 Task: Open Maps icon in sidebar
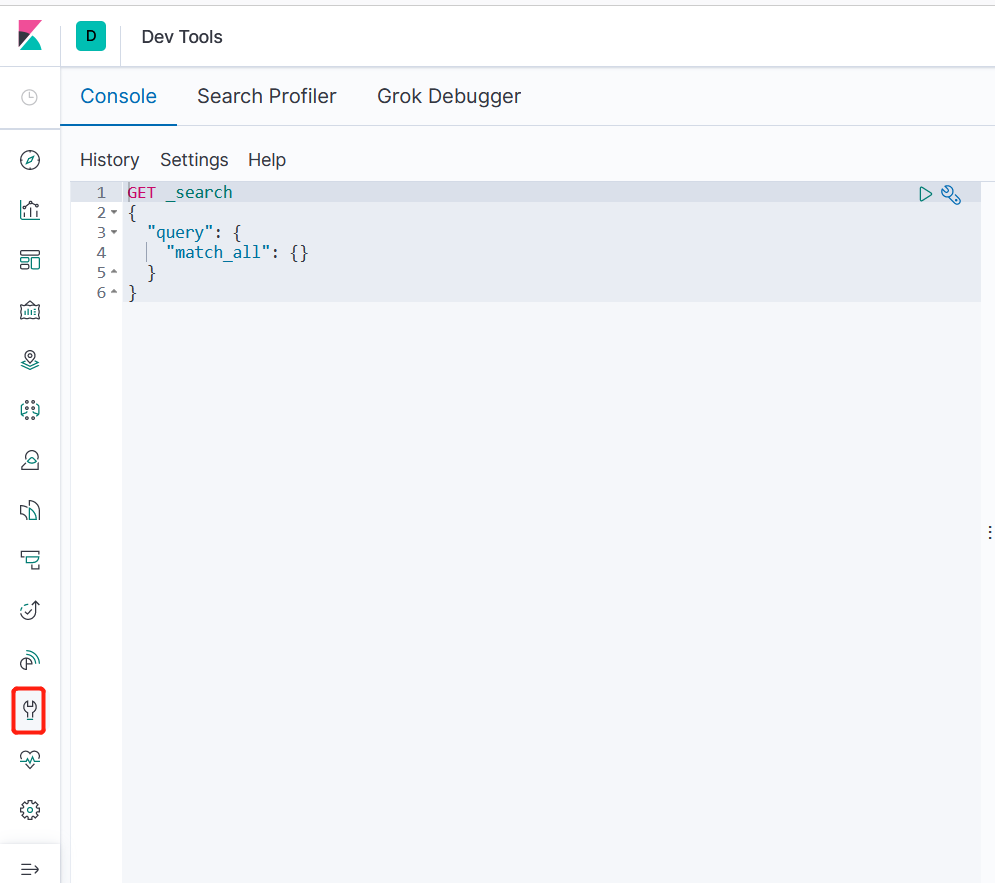pyautogui.click(x=30, y=360)
